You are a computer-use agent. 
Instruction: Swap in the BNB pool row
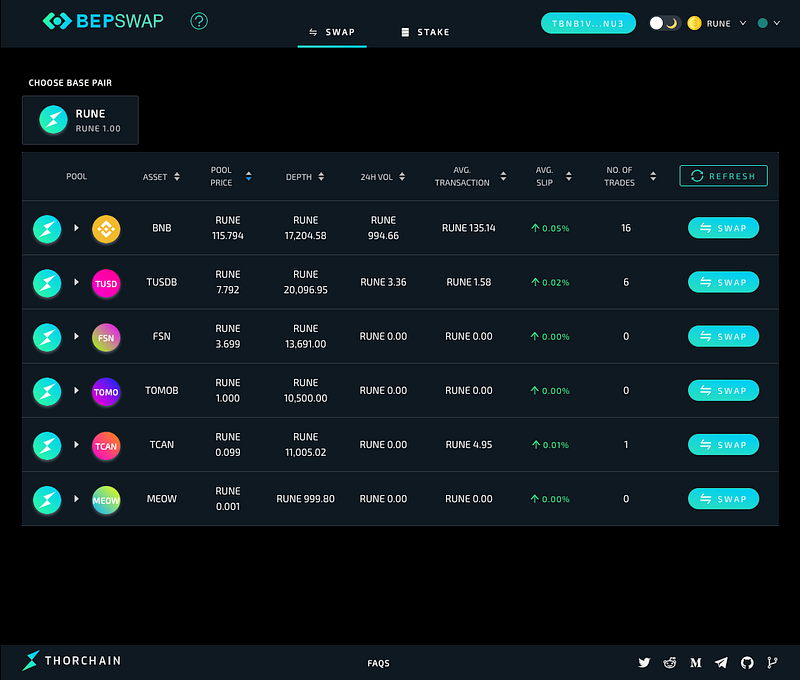click(723, 228)
